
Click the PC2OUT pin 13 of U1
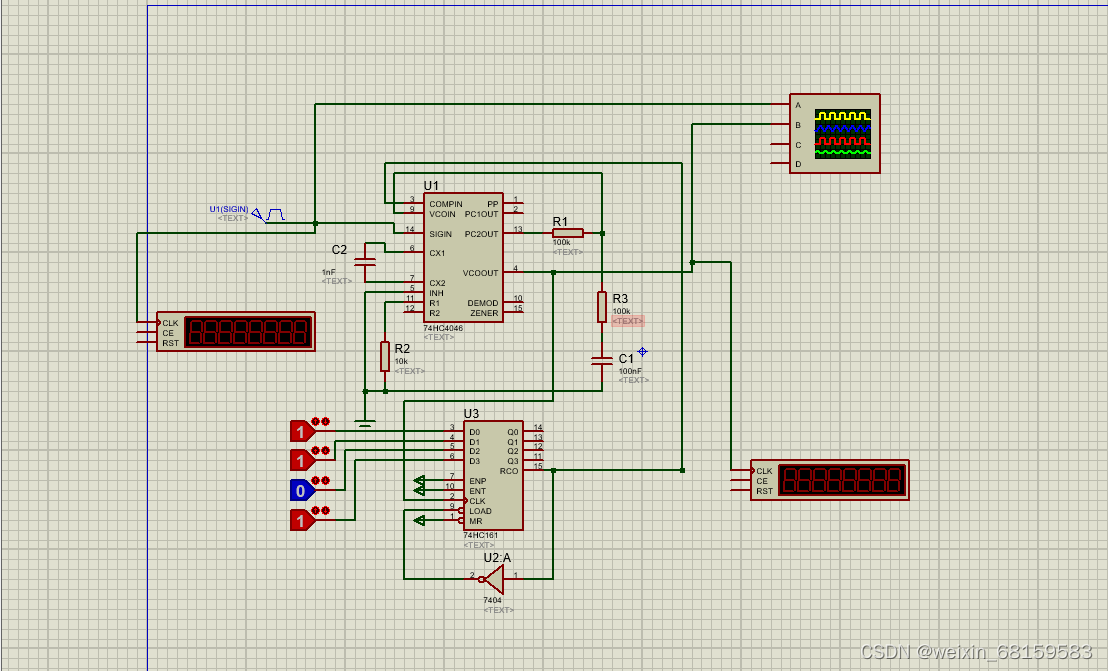pos(514,232)
